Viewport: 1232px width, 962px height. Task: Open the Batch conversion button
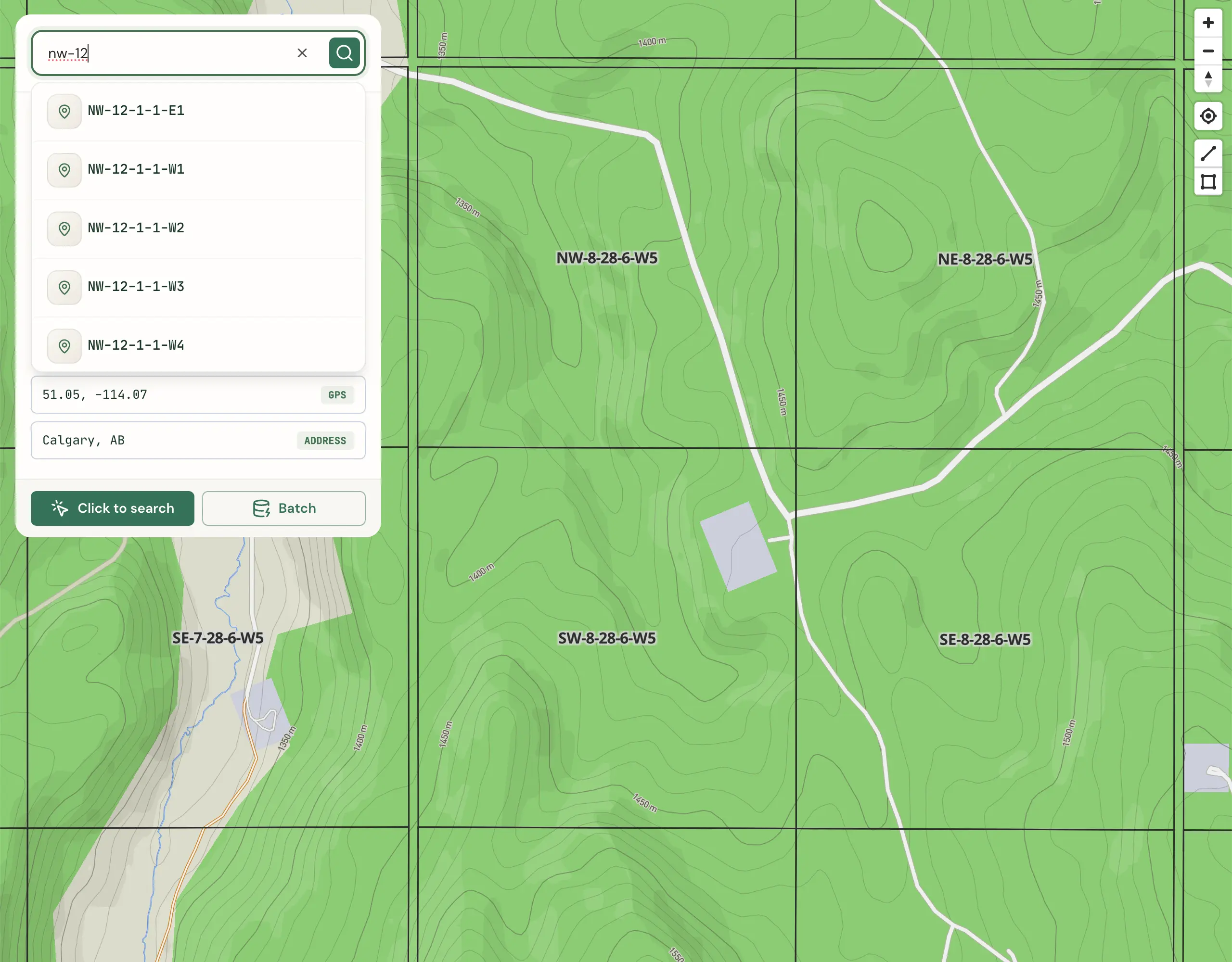pyautogui.click(x=284, y=508)
